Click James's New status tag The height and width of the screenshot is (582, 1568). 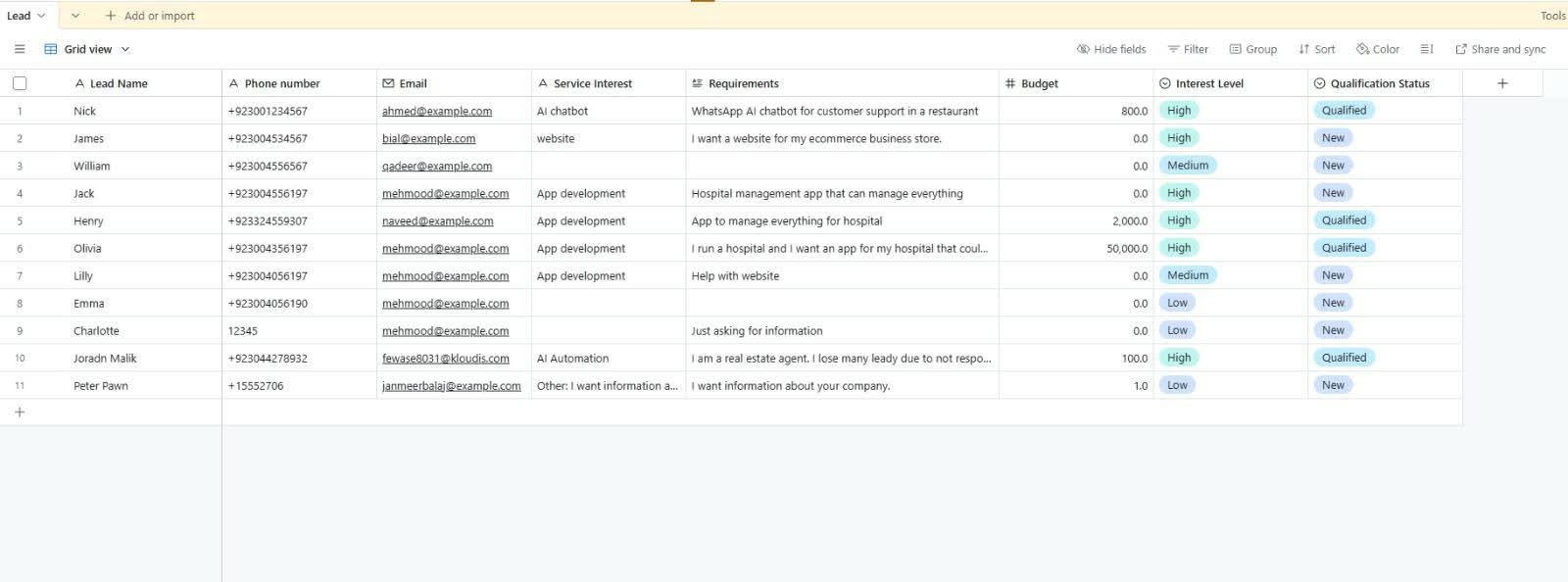click(x=1333, y=138)
